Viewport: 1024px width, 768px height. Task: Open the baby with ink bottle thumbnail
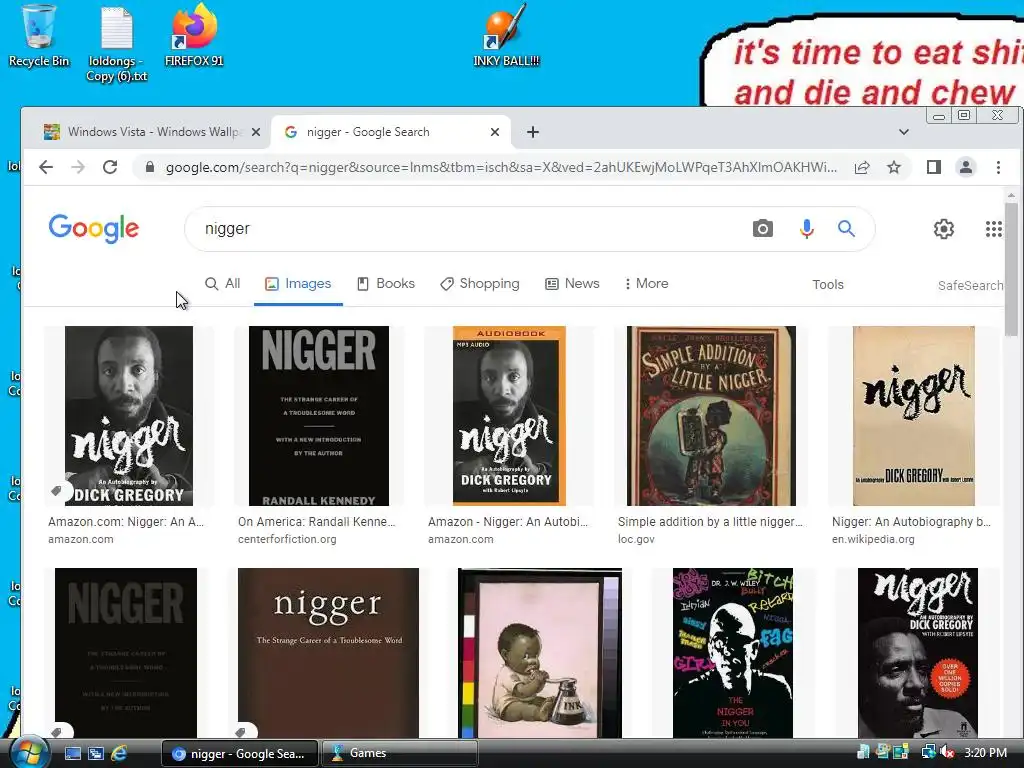click(540, 653)
